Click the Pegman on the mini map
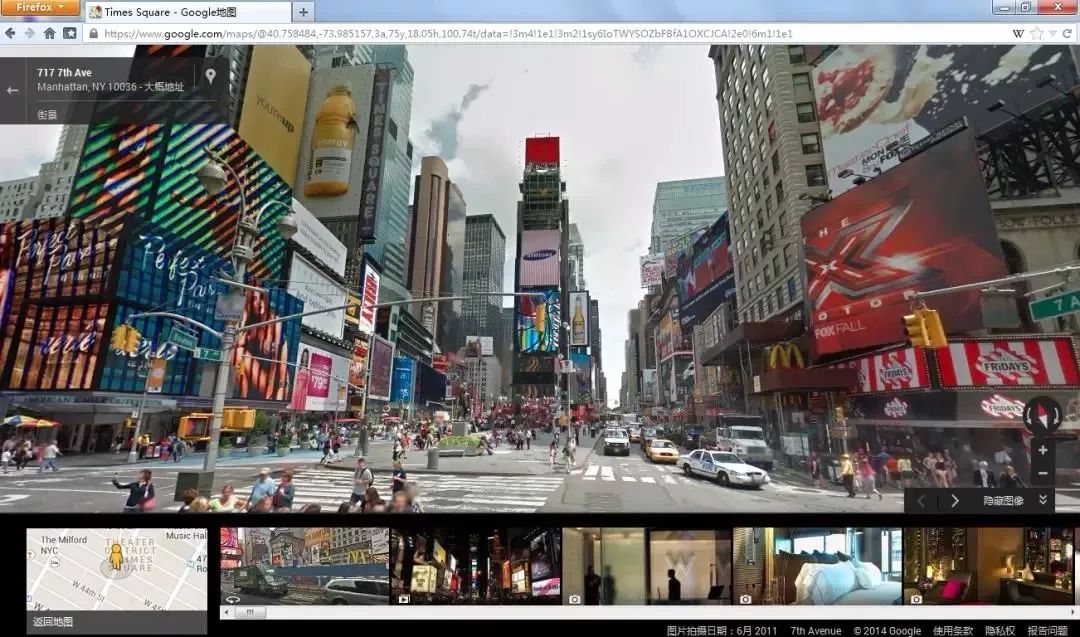Viewport: 1080px width, 637px height. coord(116,556)
